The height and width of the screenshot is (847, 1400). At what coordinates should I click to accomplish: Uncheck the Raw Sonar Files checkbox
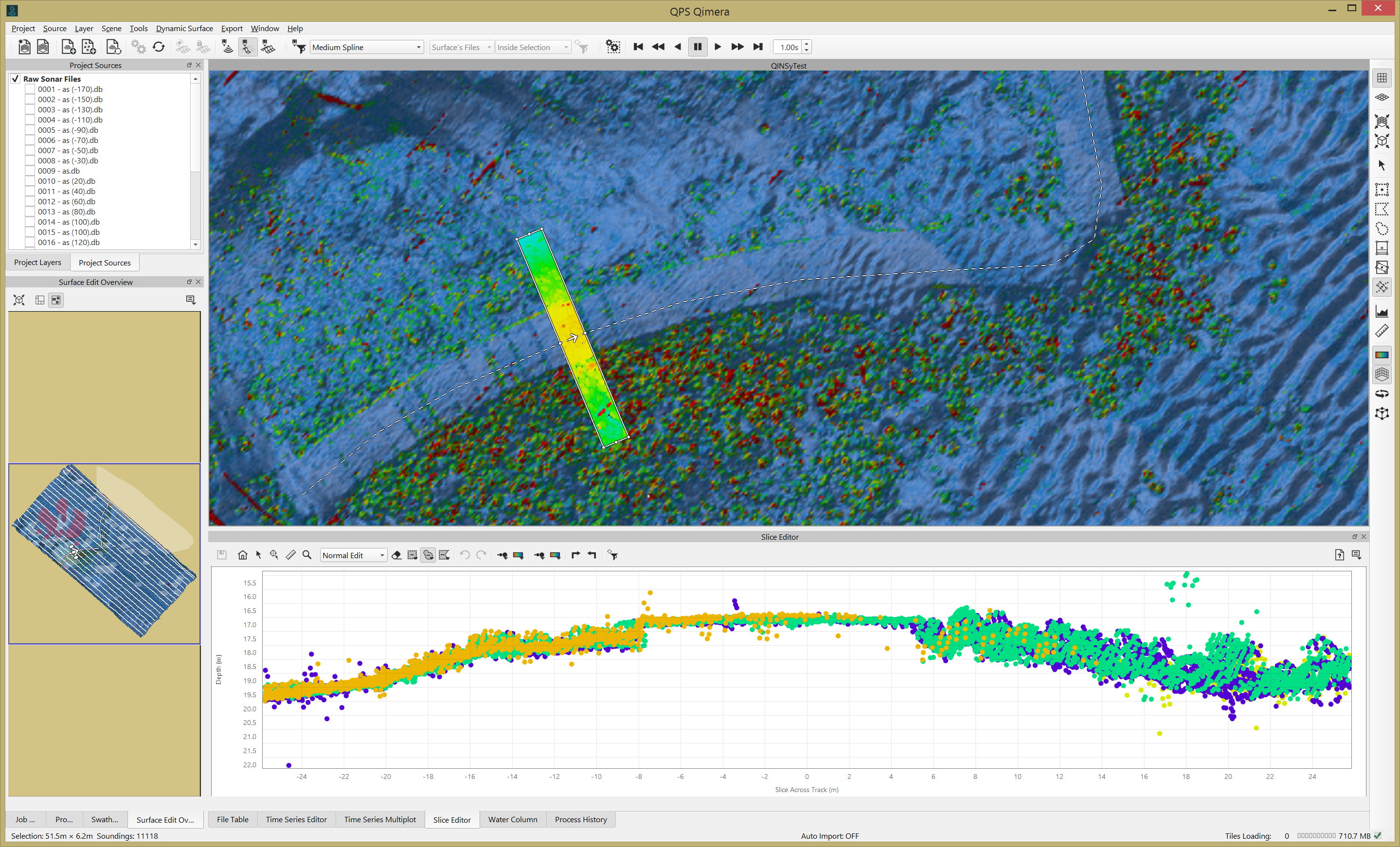pyautogui.click(x=16, y=79)
